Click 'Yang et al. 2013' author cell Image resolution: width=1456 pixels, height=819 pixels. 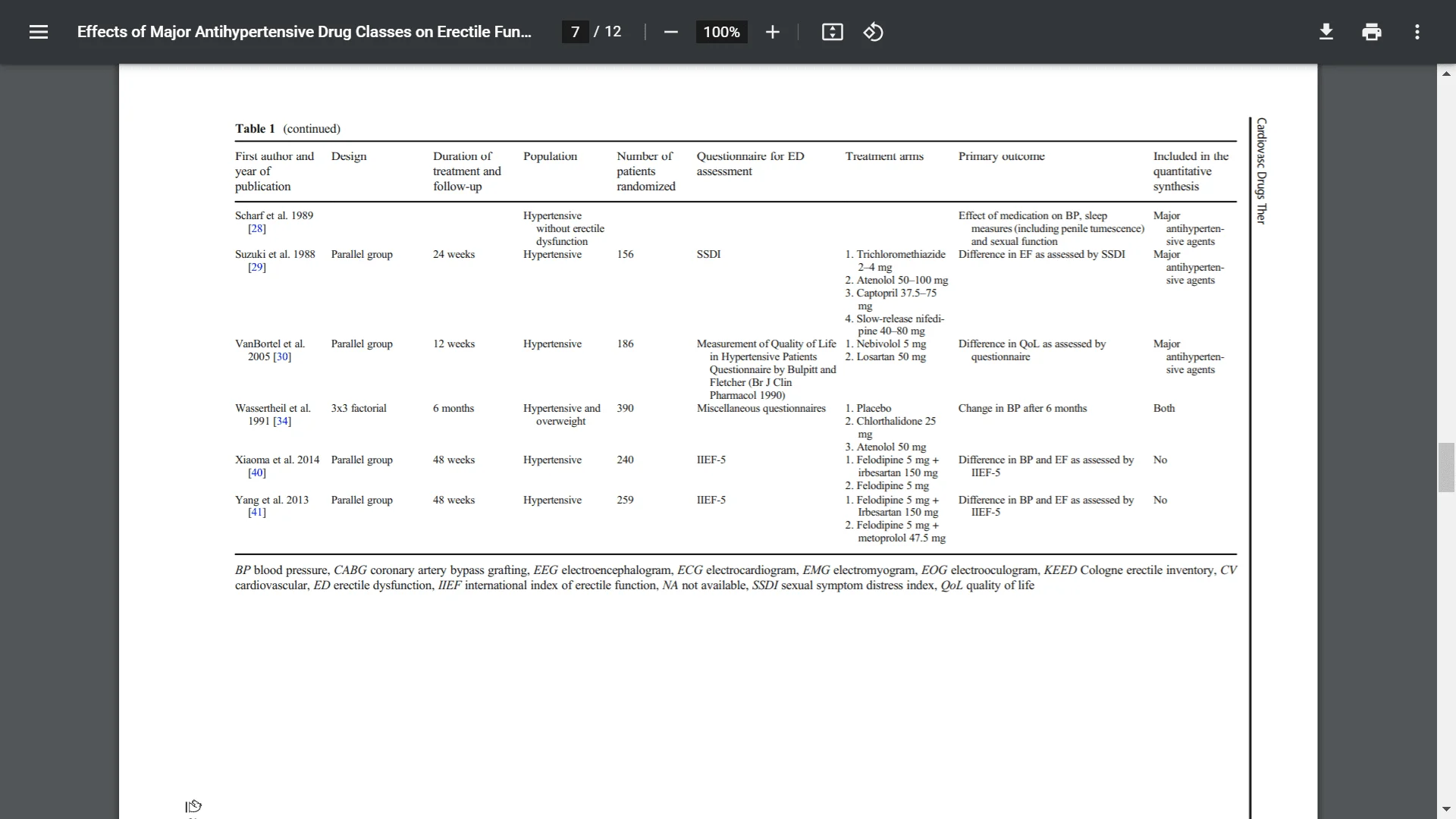(x=271, y=500)
